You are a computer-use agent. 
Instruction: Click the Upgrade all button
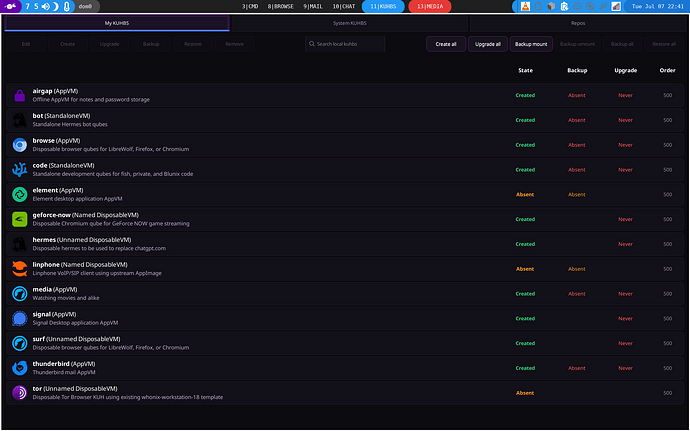[x=488, y=44]
